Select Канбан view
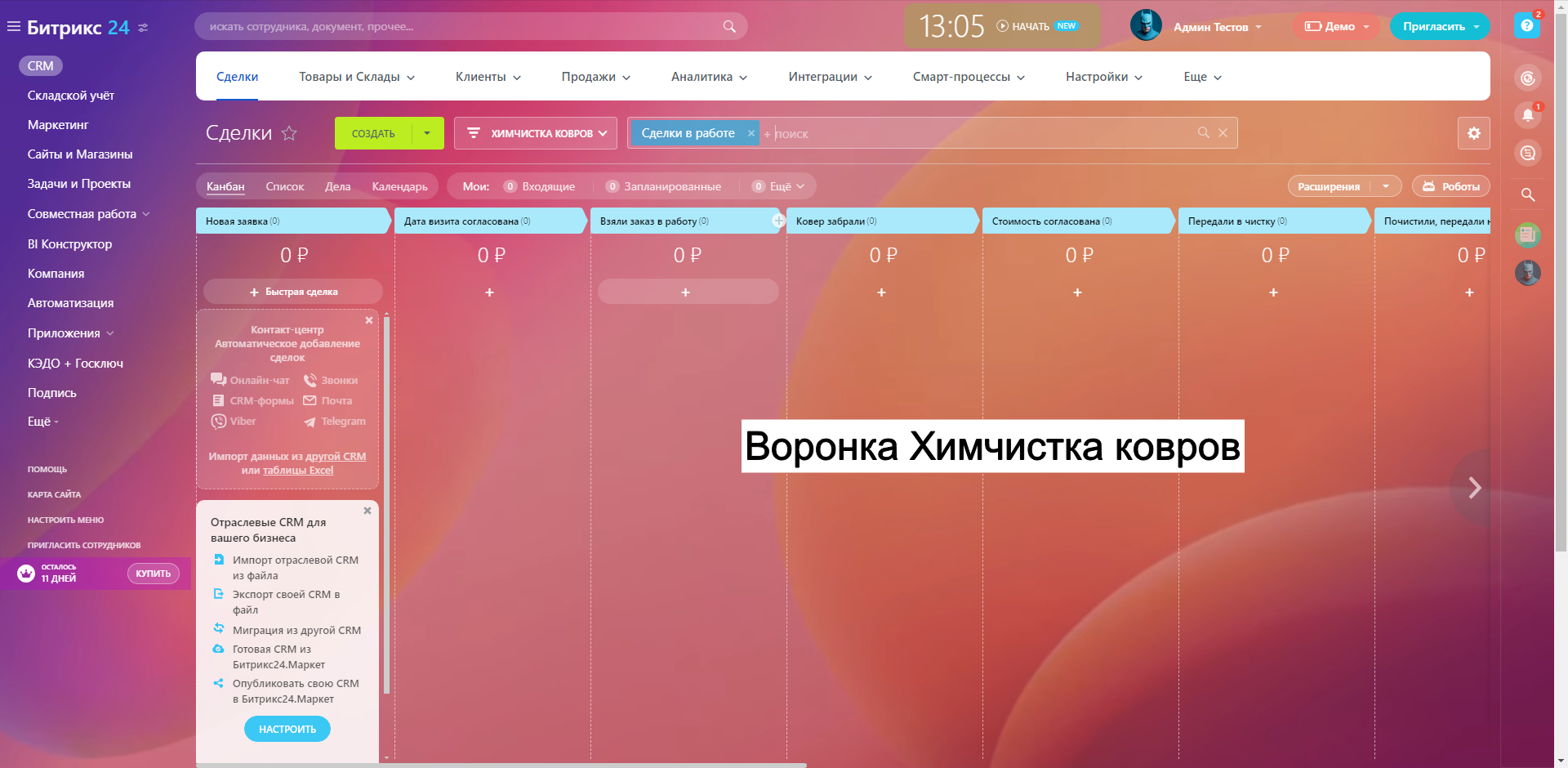The height and width of the screenshot is (768, 1568). [x=225, y=186]
